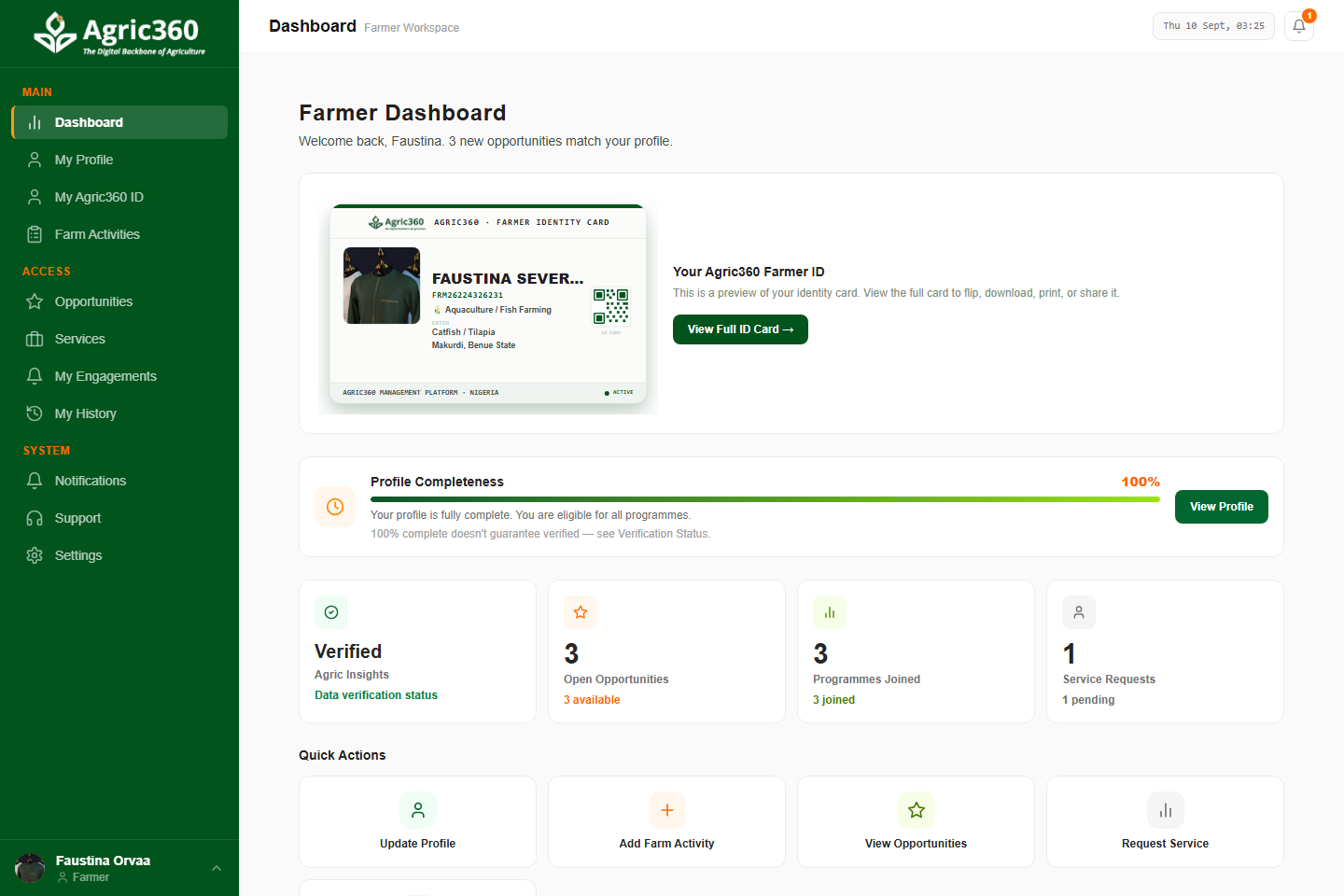Image resolution: width=1344 pixels, height=896 pixels.
Task: Open the Services section
Action: [x=119, y=339]
